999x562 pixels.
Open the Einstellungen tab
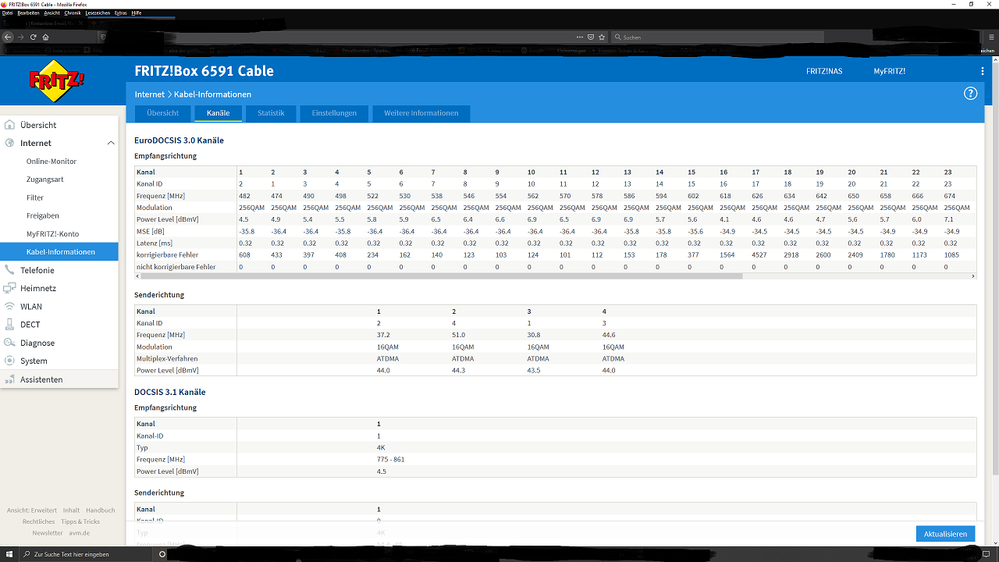pyautogui.click(x=334, y=113)
